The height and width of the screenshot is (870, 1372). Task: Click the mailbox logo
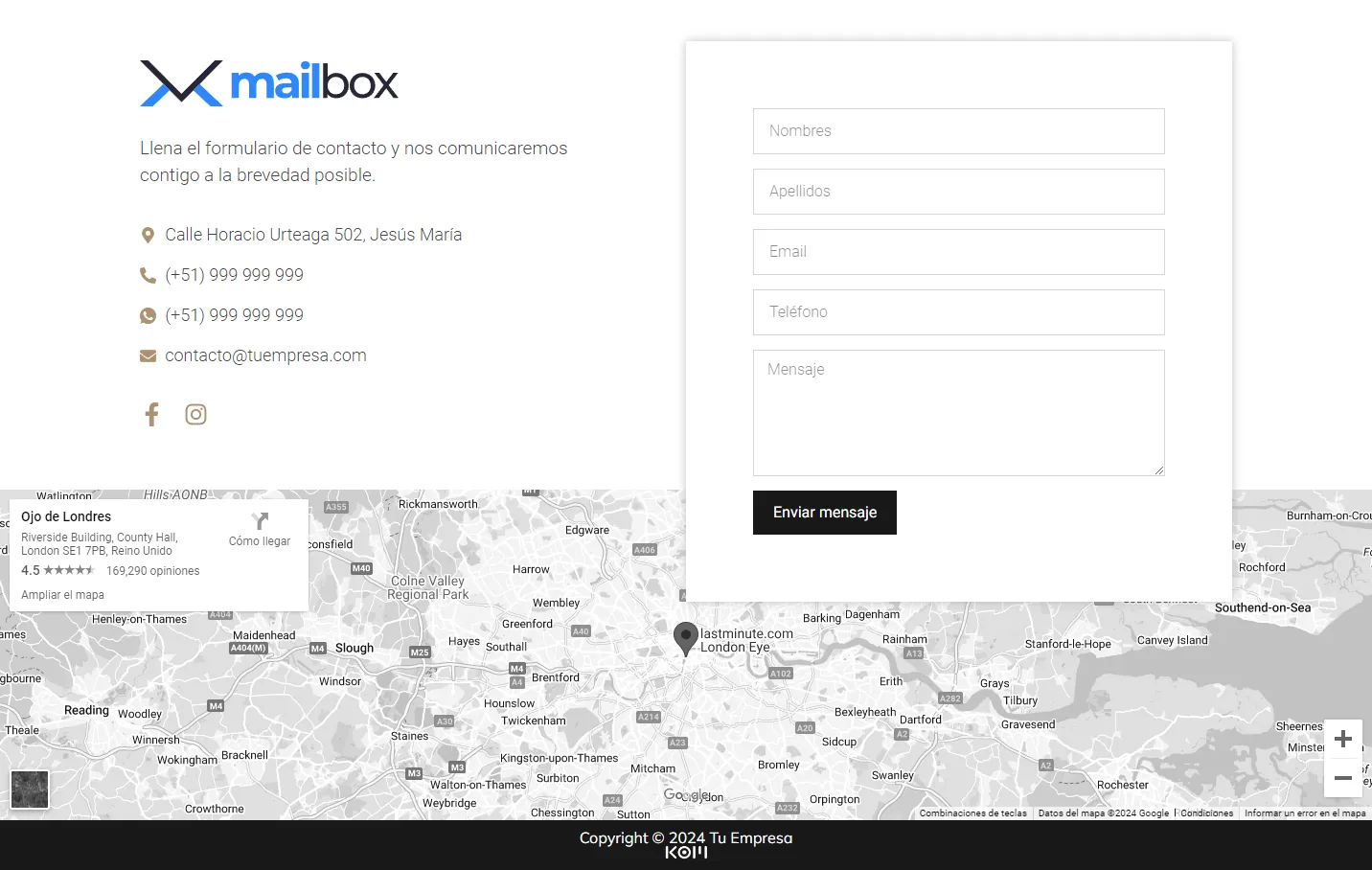pyautogui.click(x=269, y=83)
